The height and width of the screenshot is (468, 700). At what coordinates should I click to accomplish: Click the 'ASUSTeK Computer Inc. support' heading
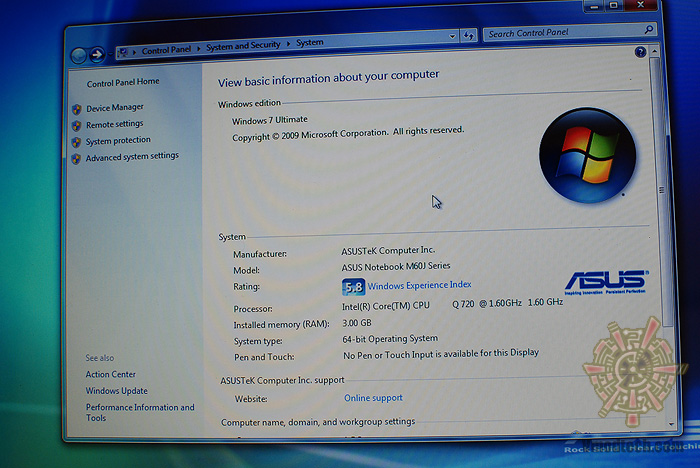point(282,380)
